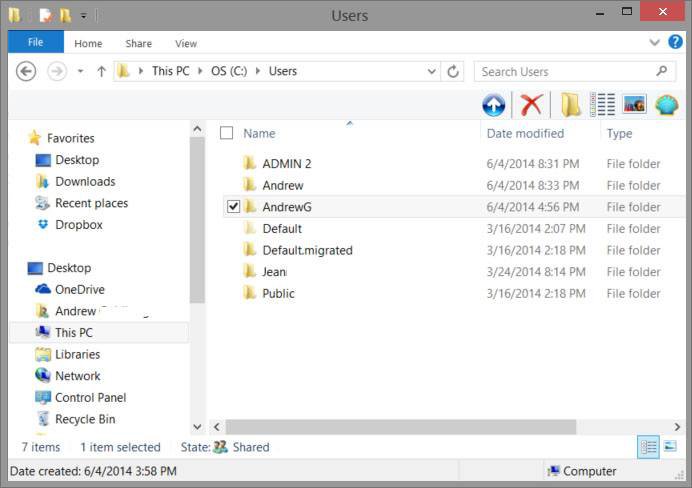Click the Classic Shell seashell icon
692x488 pixels.
pyautogui.click(x=667, y=105)
